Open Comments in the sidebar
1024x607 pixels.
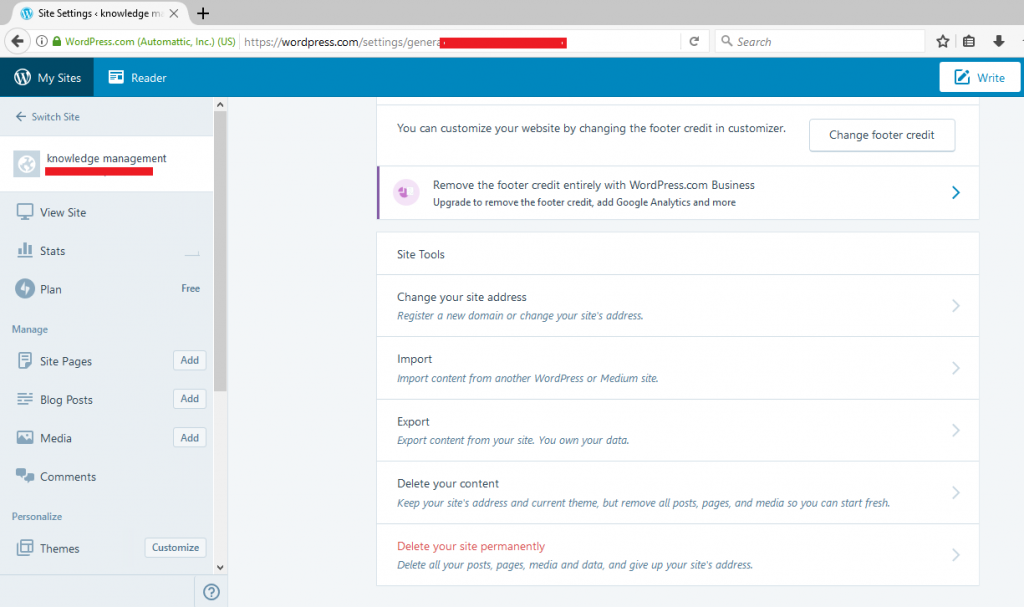(106, 476)
